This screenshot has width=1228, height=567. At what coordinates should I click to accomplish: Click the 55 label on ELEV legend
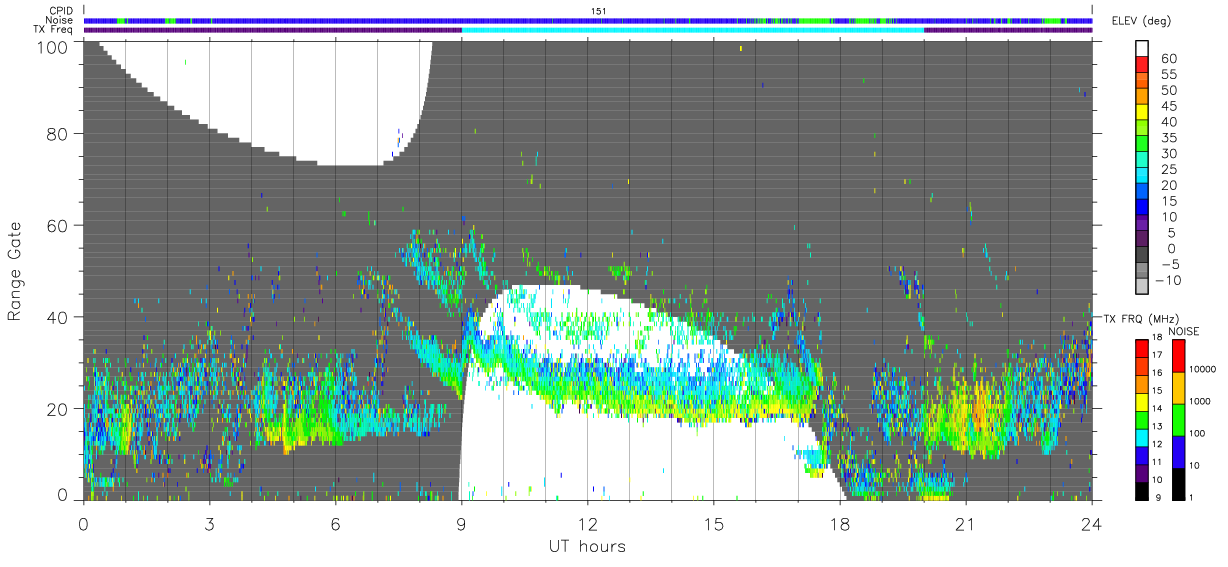click(x=1169, y=74)
